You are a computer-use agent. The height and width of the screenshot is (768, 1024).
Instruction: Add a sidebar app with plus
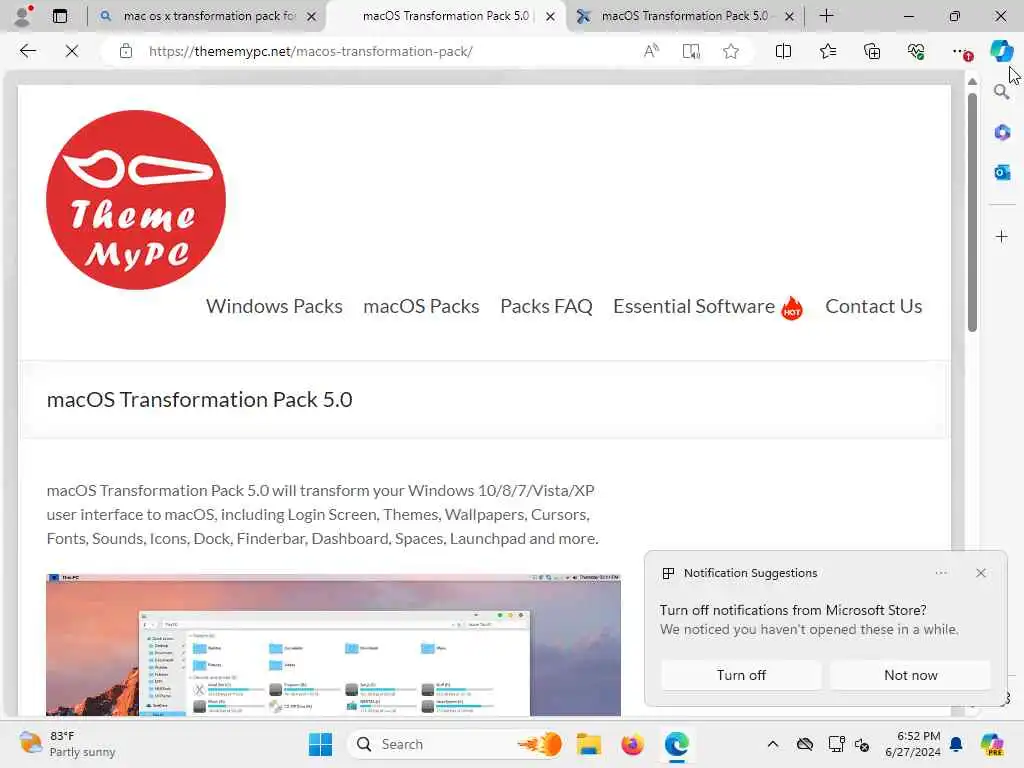tap(1002, 236)
